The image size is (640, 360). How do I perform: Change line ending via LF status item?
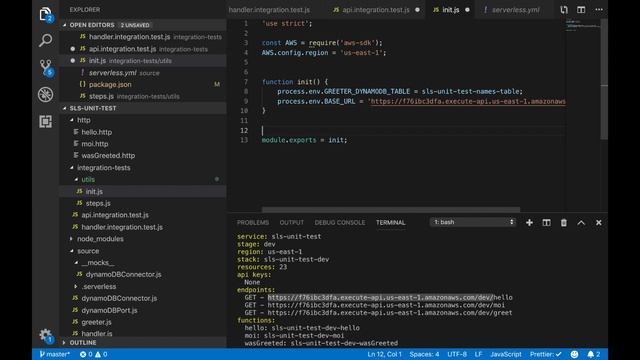(478, 354)
